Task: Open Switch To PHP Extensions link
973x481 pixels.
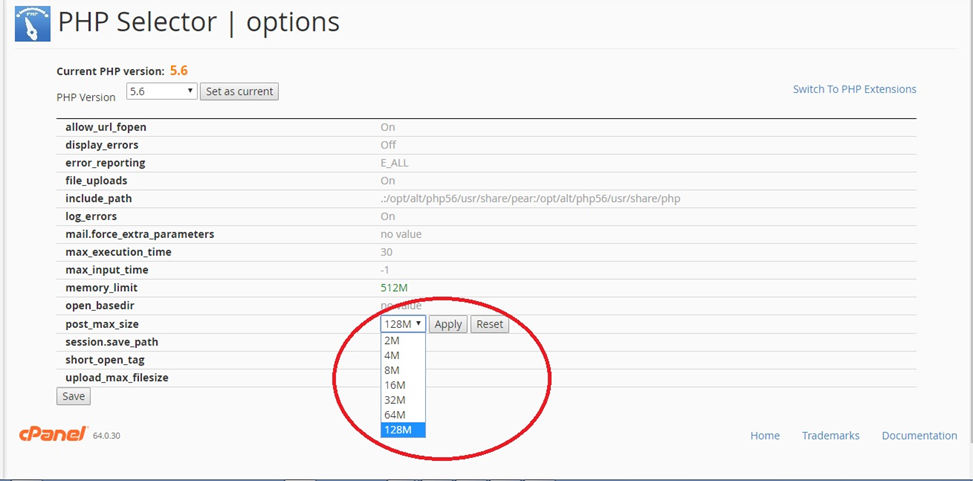Action: click(854, 89)
